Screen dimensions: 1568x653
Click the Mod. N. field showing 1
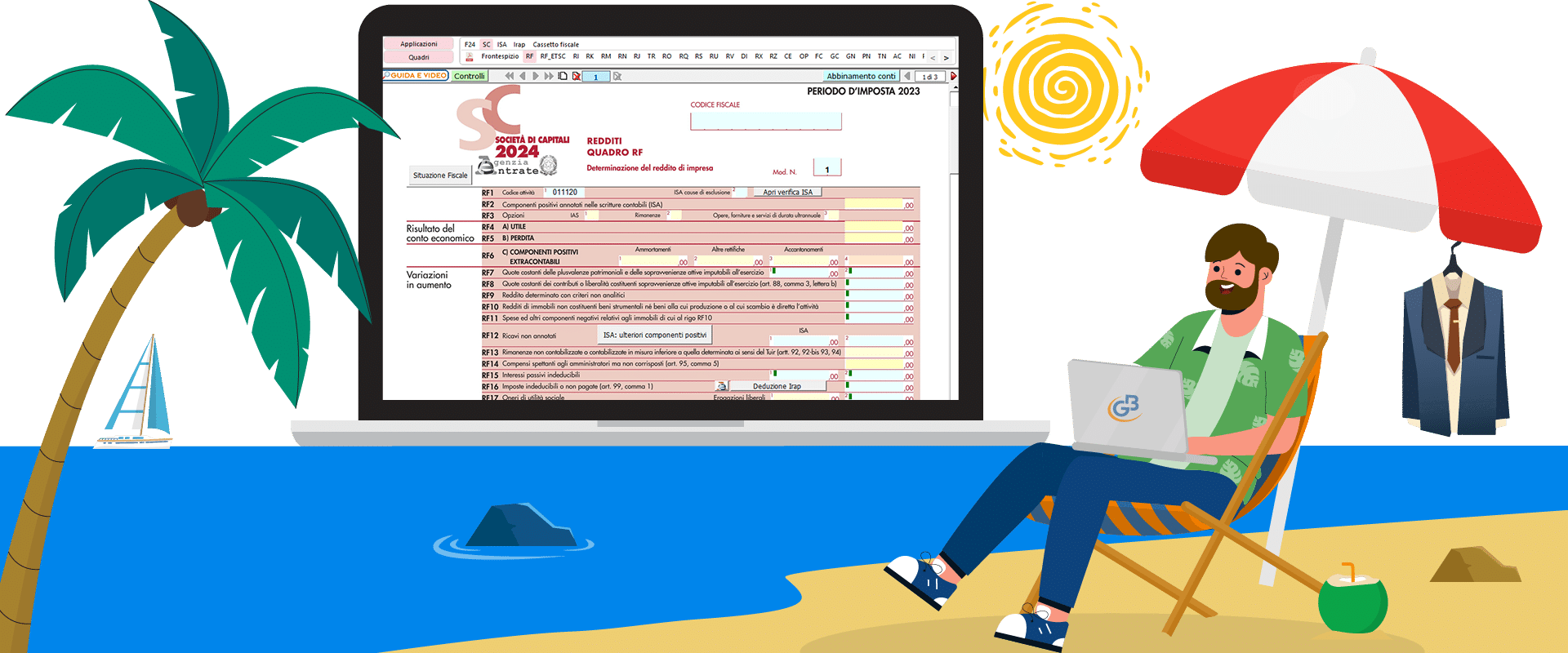click(827, 167)
